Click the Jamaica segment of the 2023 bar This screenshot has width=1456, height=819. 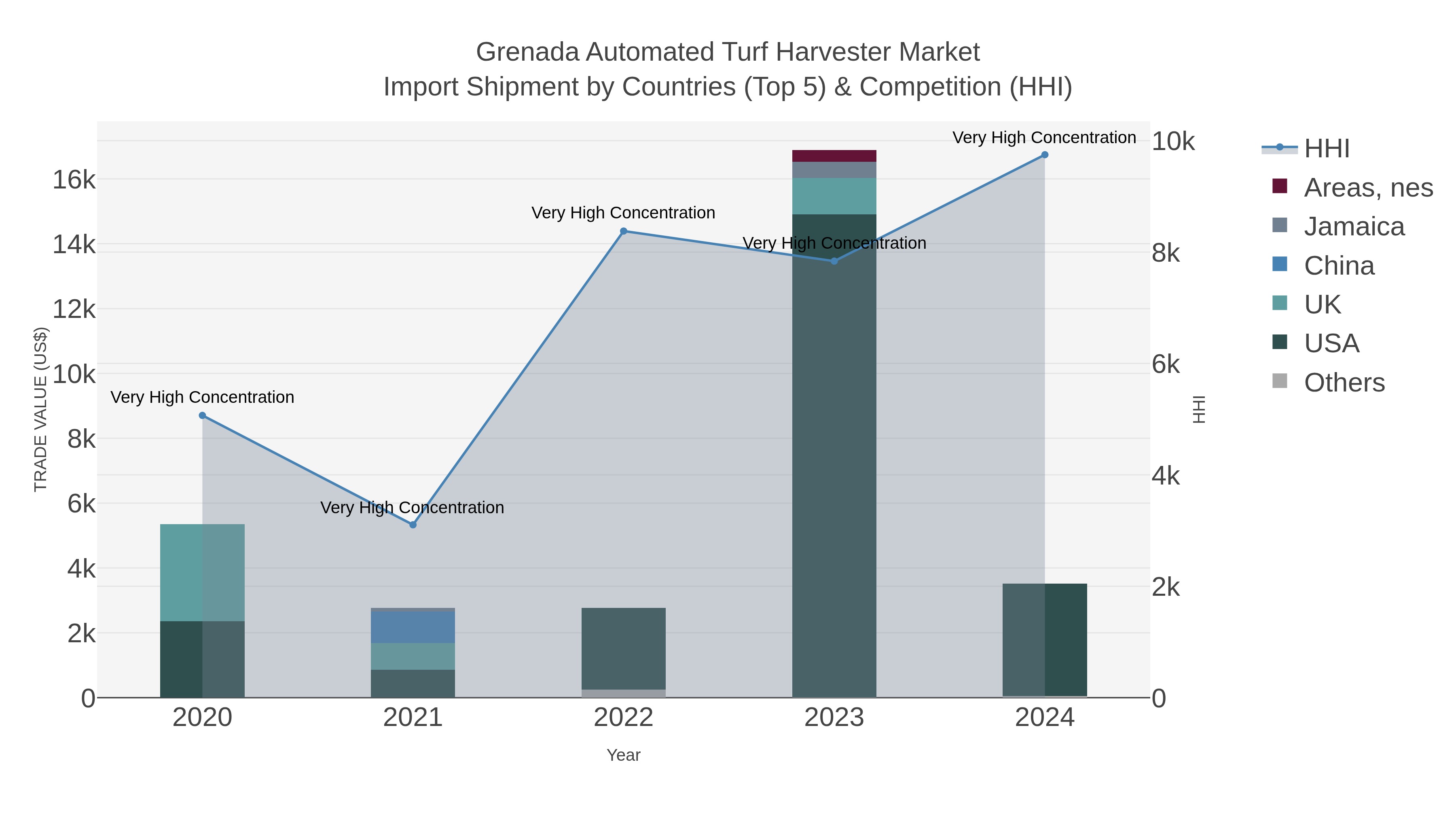(834, 170)
